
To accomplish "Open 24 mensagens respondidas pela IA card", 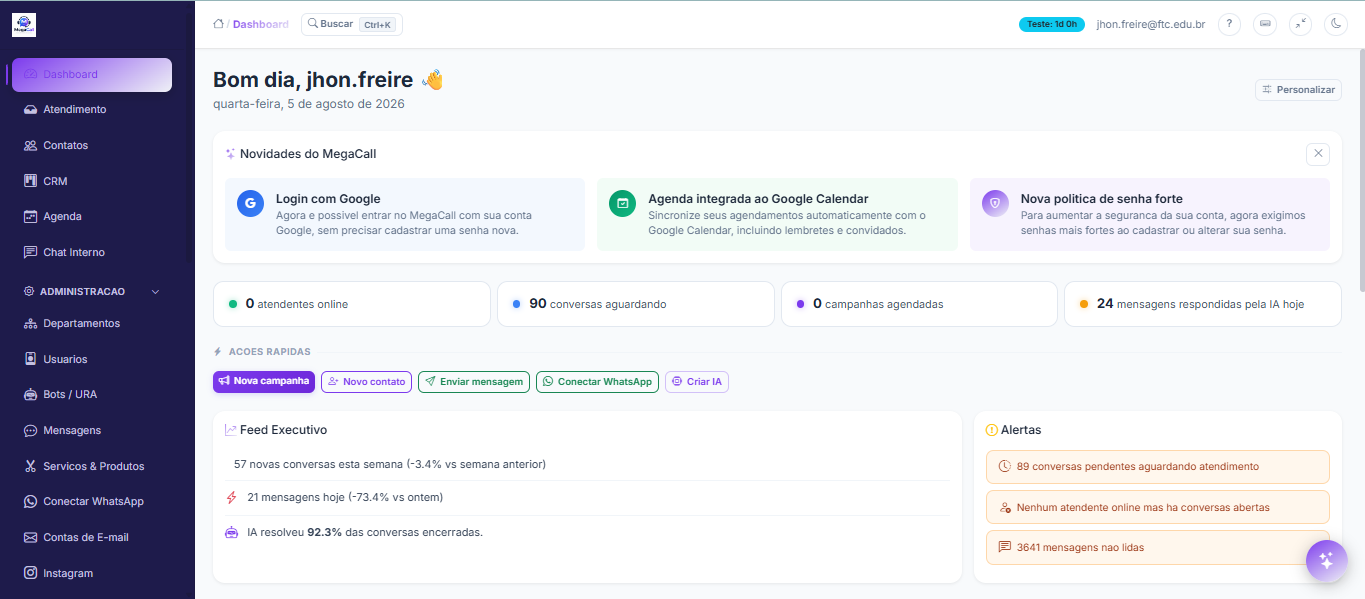I will 1203,304.
